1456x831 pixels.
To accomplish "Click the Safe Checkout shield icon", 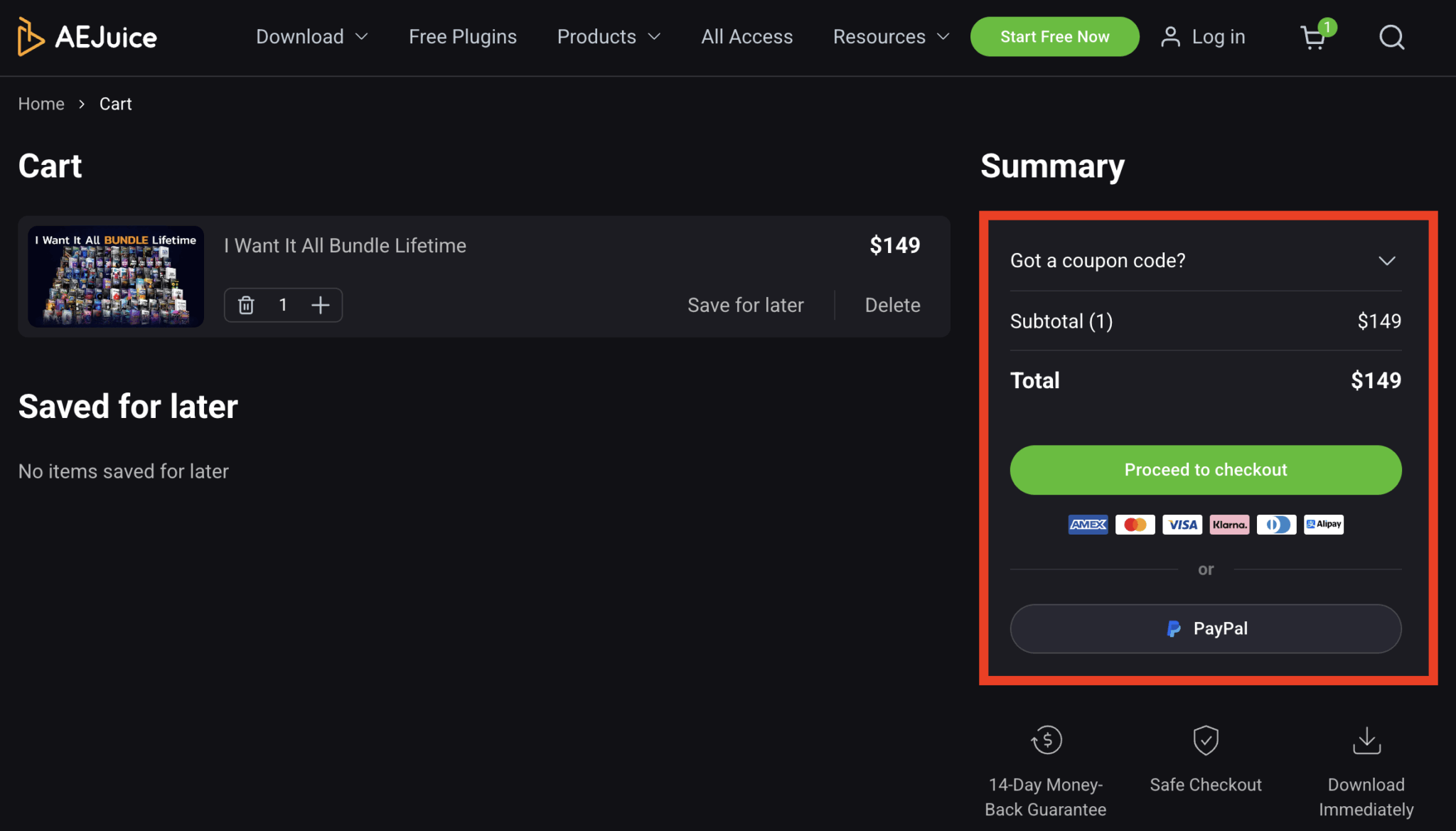I will pyautogui.click(x=1206, y=740).
